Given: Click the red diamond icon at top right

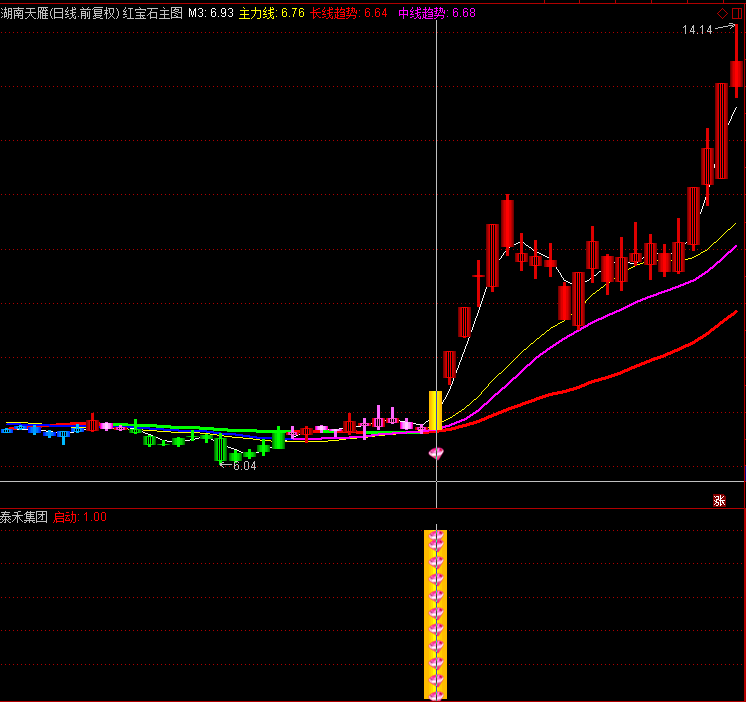Looking at the screenshot, I should 722,12.
